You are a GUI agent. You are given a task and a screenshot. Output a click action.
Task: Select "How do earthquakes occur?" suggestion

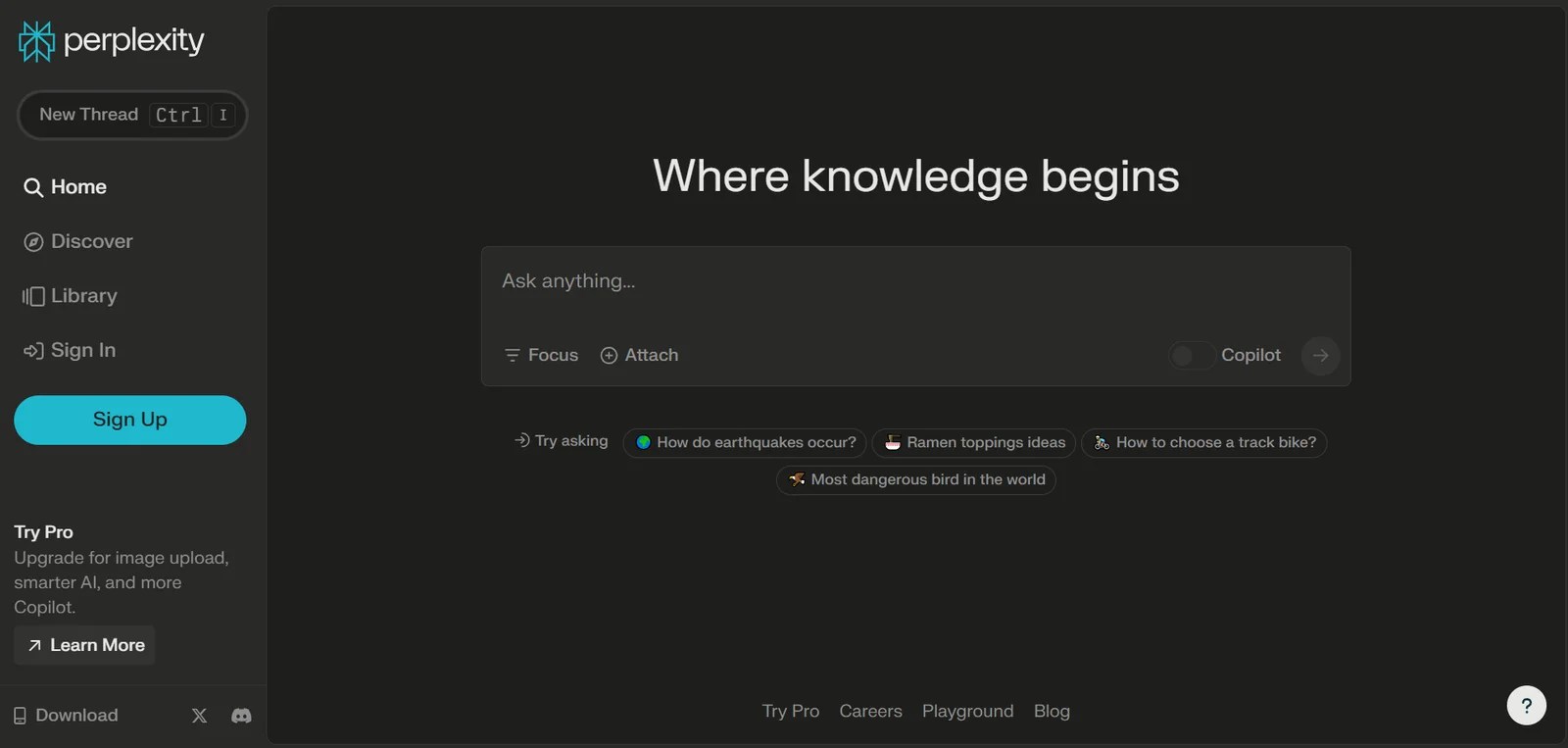pos(745,443)
